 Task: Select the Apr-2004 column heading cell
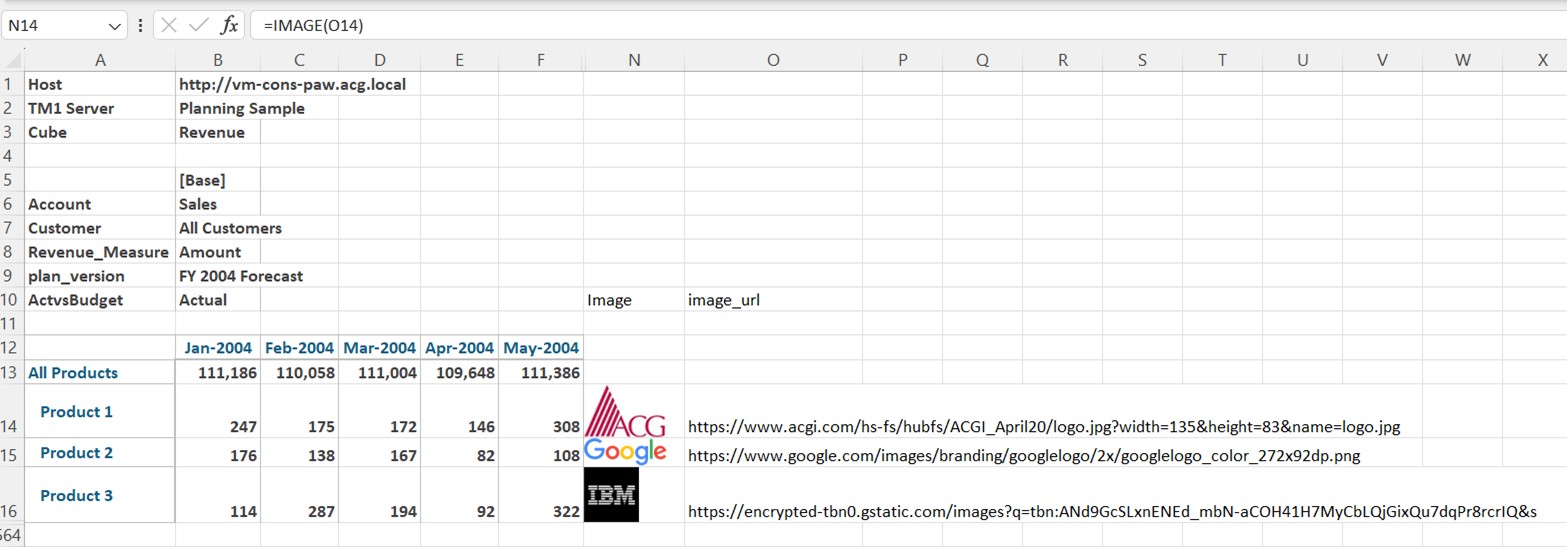pyautogui.click(x=460, y=348)
